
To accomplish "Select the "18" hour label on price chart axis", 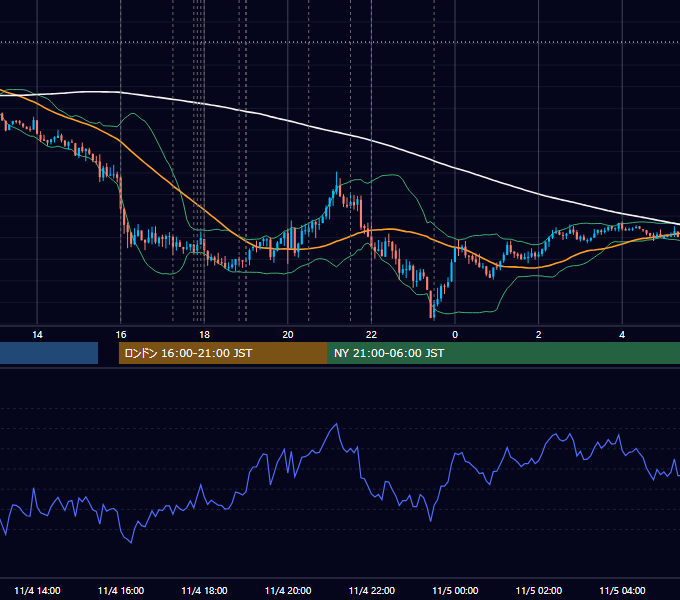I will point(204,335).
